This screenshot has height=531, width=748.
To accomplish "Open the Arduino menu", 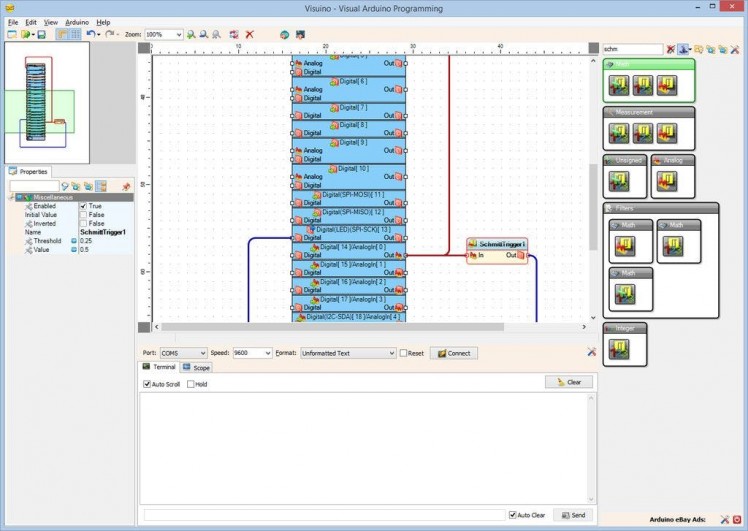I will 77,21.
